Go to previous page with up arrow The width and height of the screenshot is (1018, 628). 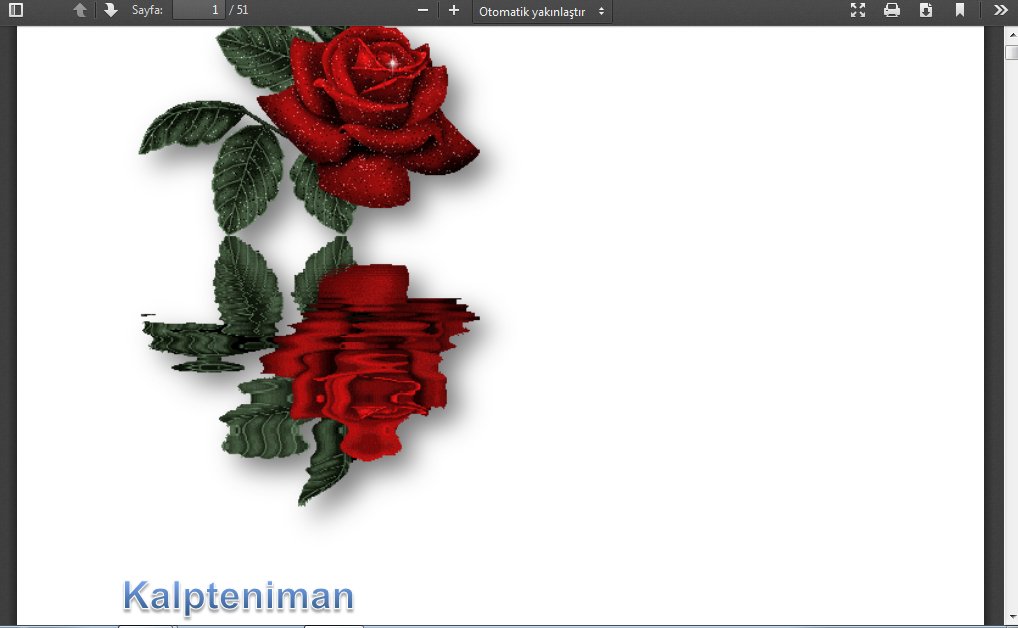coord(80,10)
